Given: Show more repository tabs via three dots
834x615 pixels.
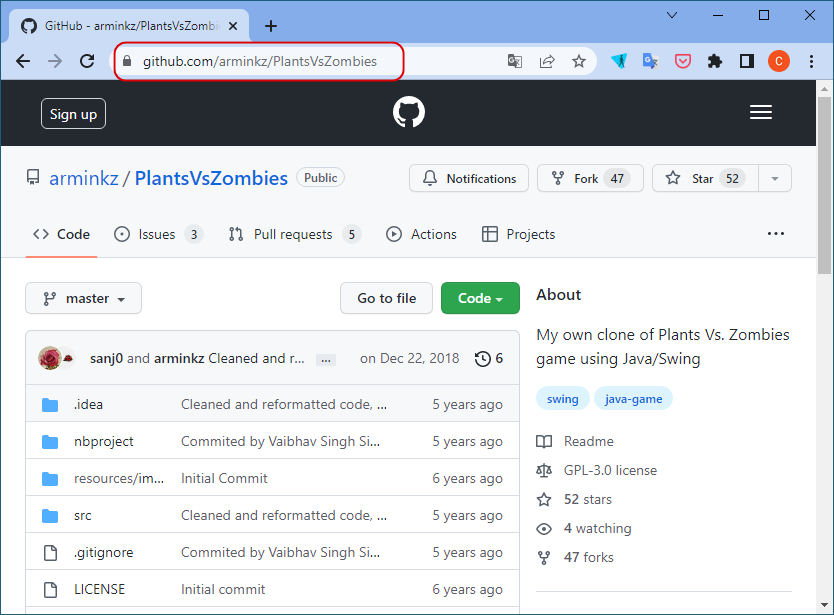Looking at the screenshot, I should pyautogui.click(x=775, y=234).
